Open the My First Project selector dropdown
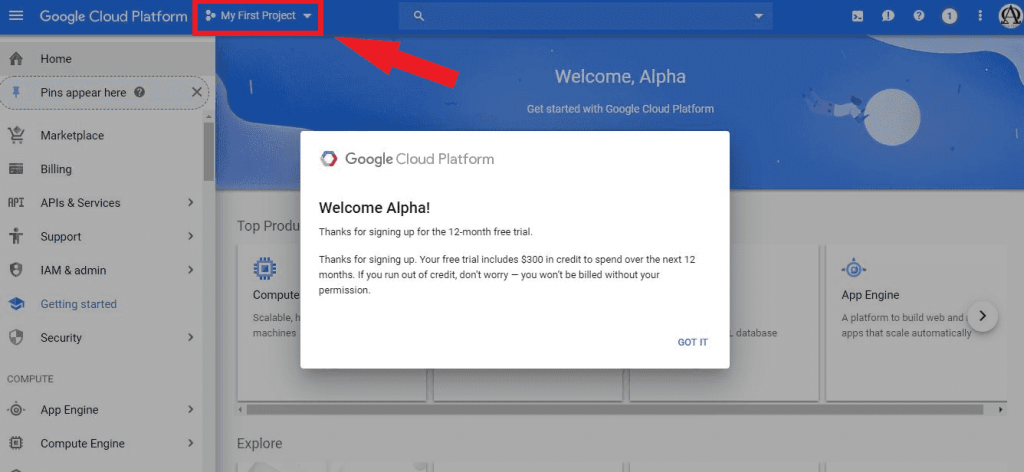This screenshot has width=1024, height=472. (259, 16)
